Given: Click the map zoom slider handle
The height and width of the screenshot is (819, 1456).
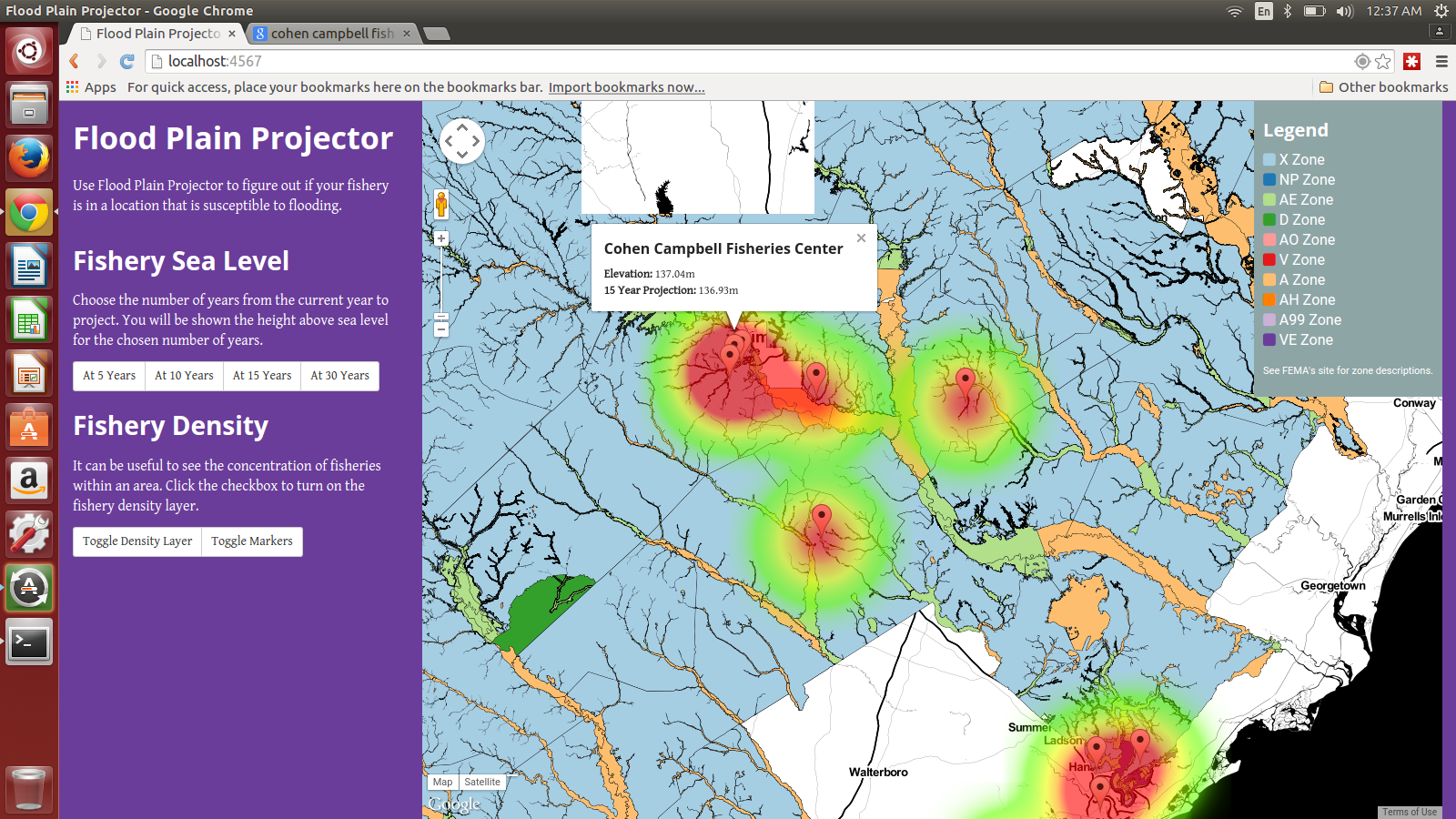Looking at the screenshot, I should pyautogui.click(x=441, y=317).
